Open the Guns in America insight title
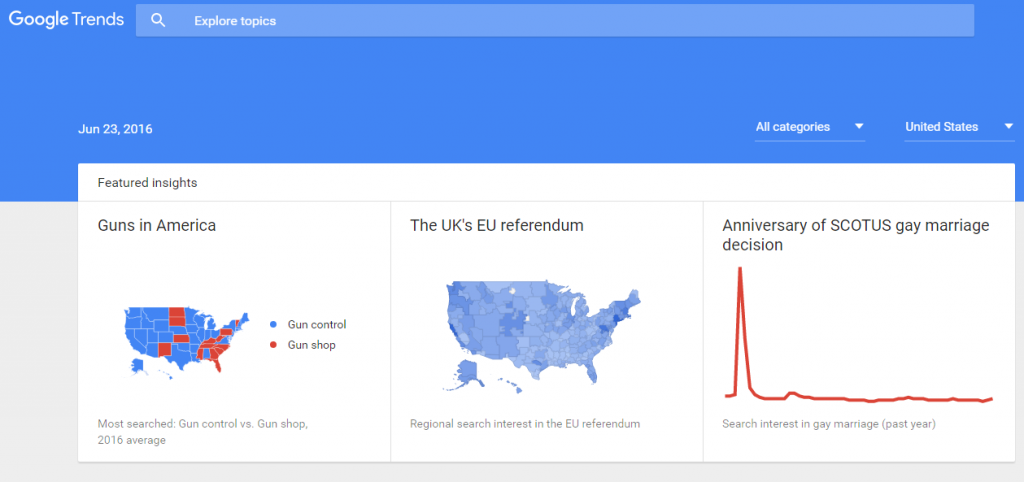The height and width of the screenshot is (482, 1024). [x=157, y=226]
